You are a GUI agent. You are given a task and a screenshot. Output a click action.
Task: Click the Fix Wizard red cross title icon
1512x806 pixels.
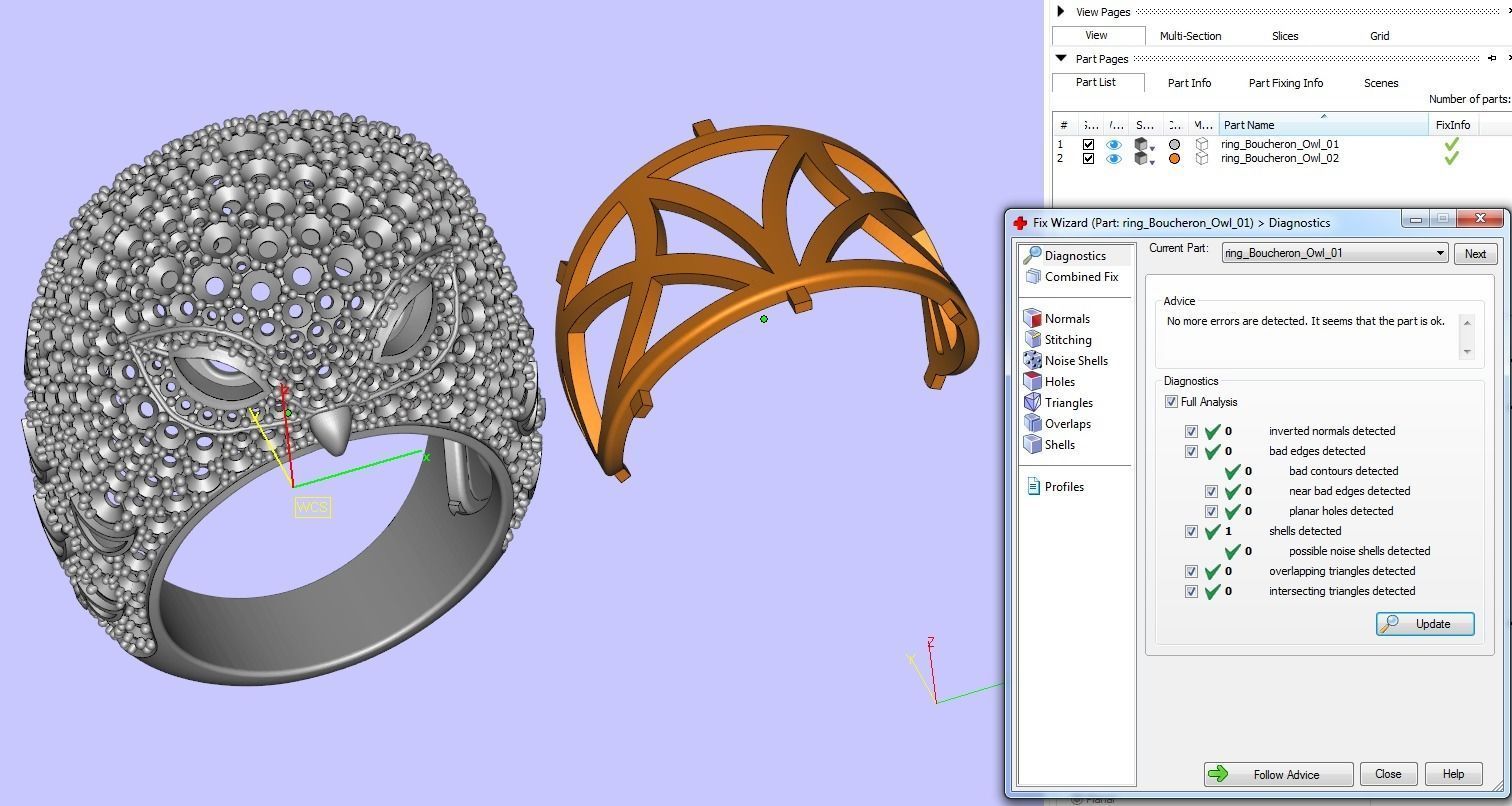click(1020, 222)
